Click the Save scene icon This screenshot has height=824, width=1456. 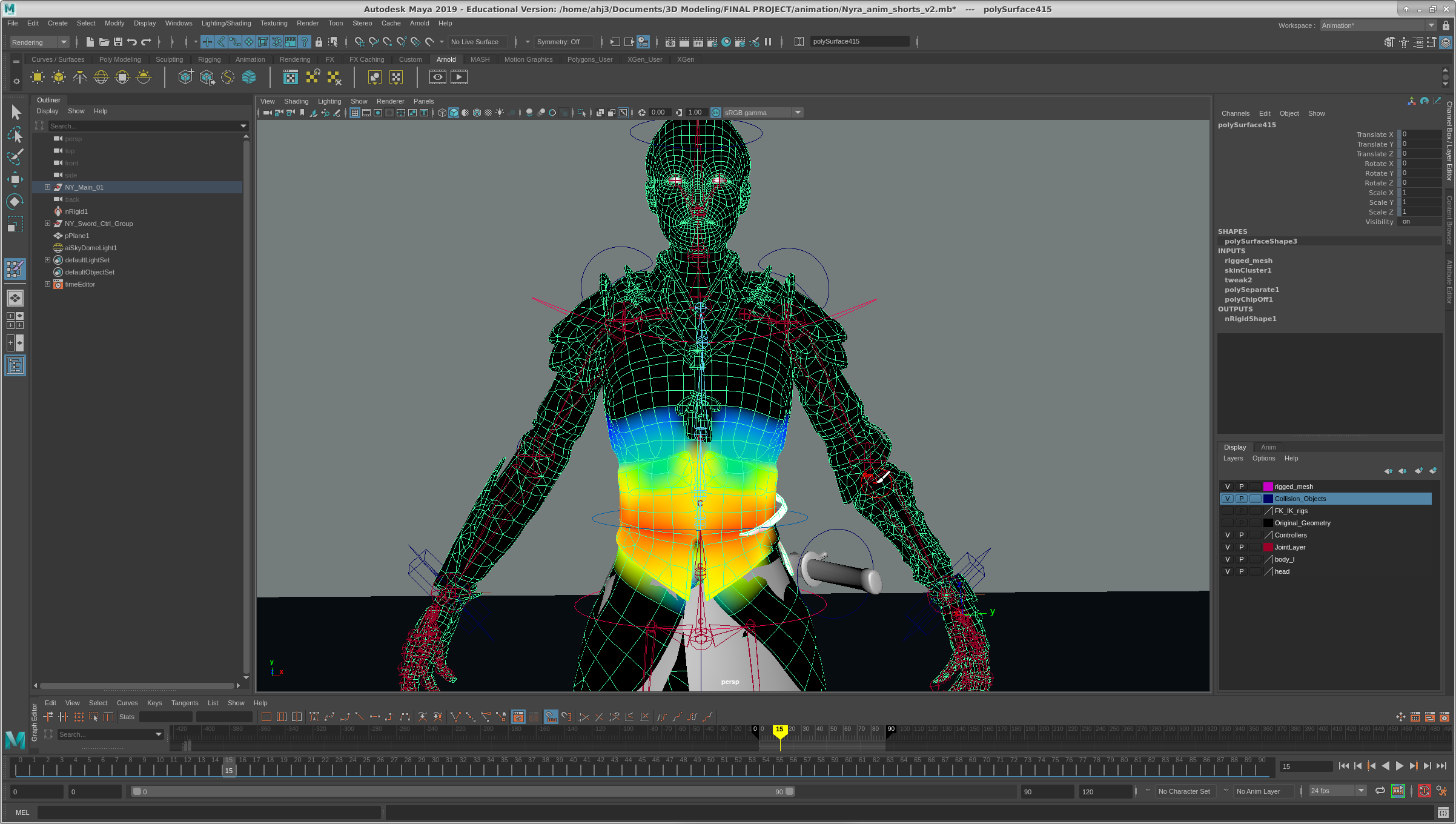[118, 42]
